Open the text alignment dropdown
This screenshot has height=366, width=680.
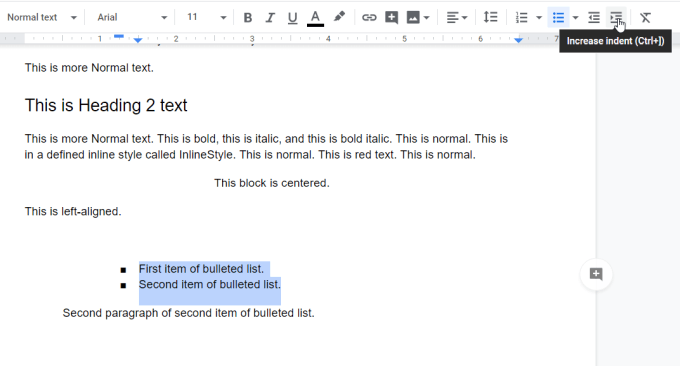point(457,18)
